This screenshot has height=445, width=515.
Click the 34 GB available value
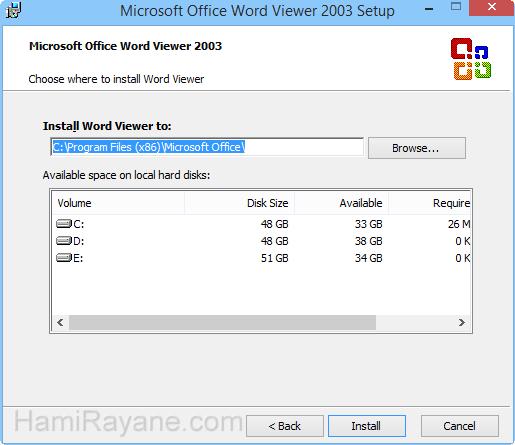(x=368, y=258)
